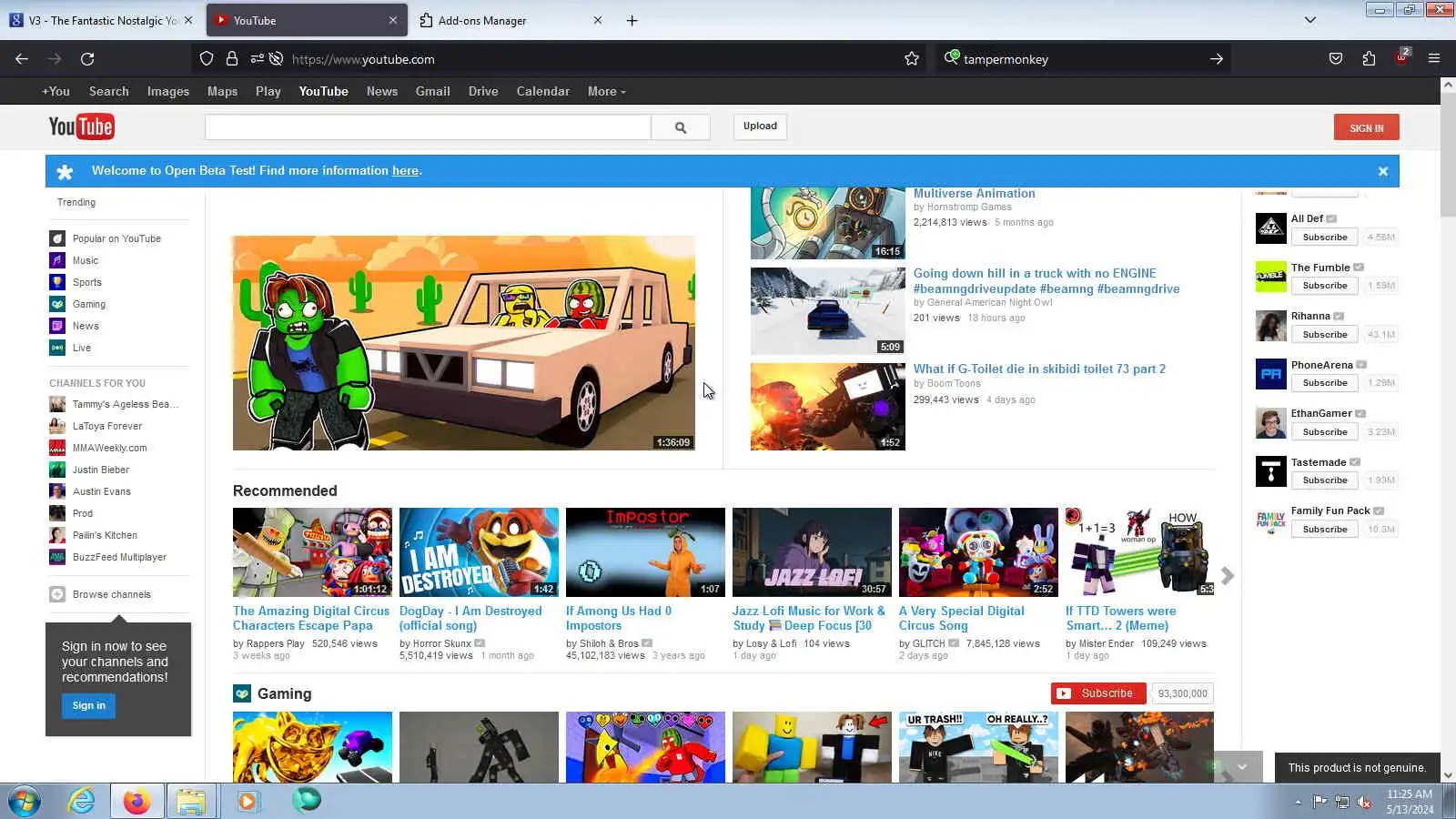The height and width of the screenshot is (819, 1456).
Task: Click the taskbar volume speaker icon
Action: pos(1364,802)
